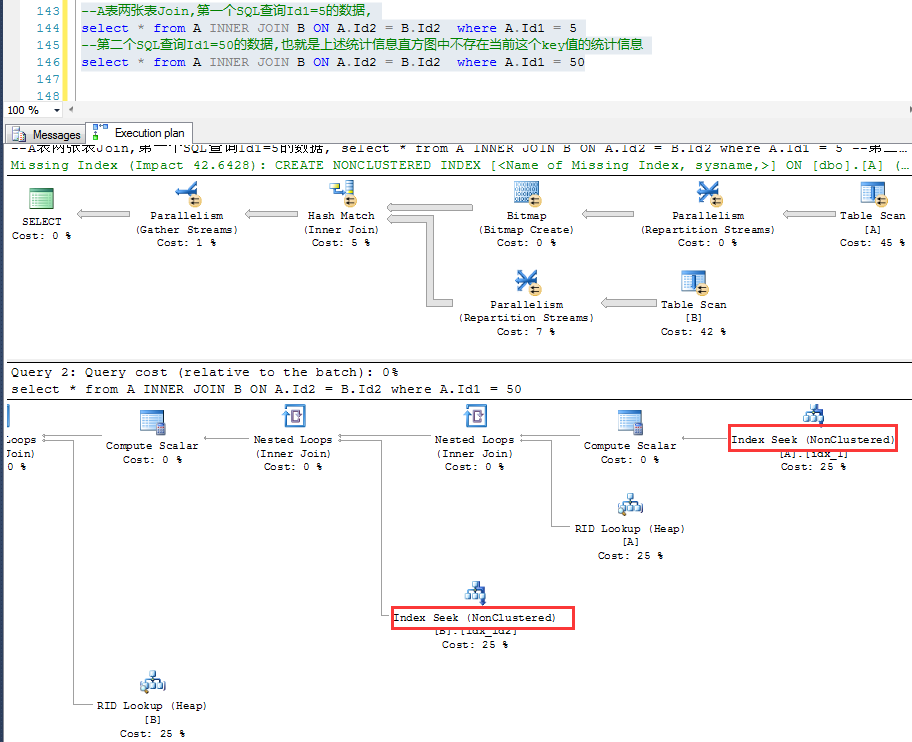Click line 144 select statement in editor
The height and width of the screenshot is (742, 912).
click(x=329, y=28)
